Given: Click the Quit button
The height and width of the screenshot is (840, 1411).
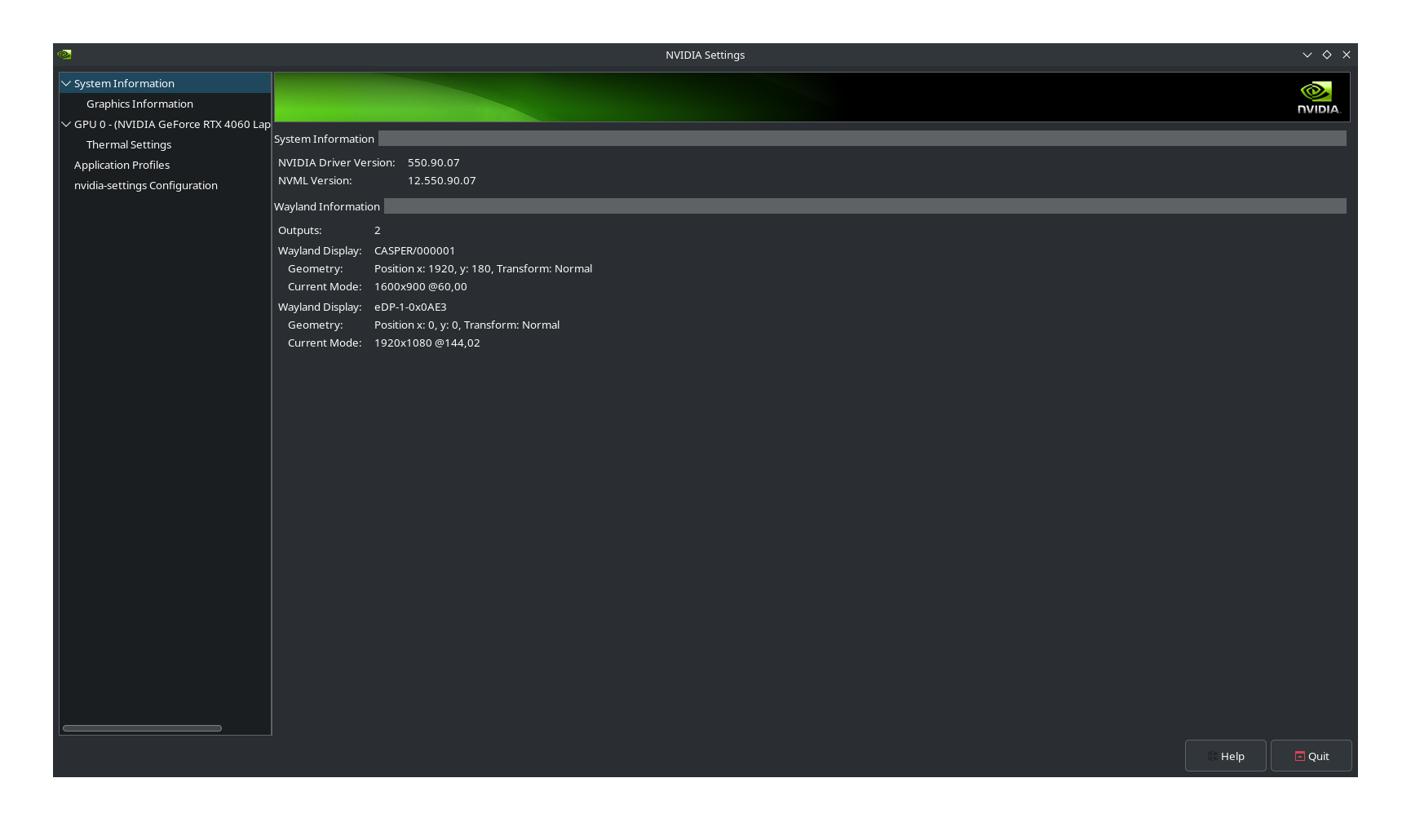Looking at the screenshot, I should point(1311,756).
